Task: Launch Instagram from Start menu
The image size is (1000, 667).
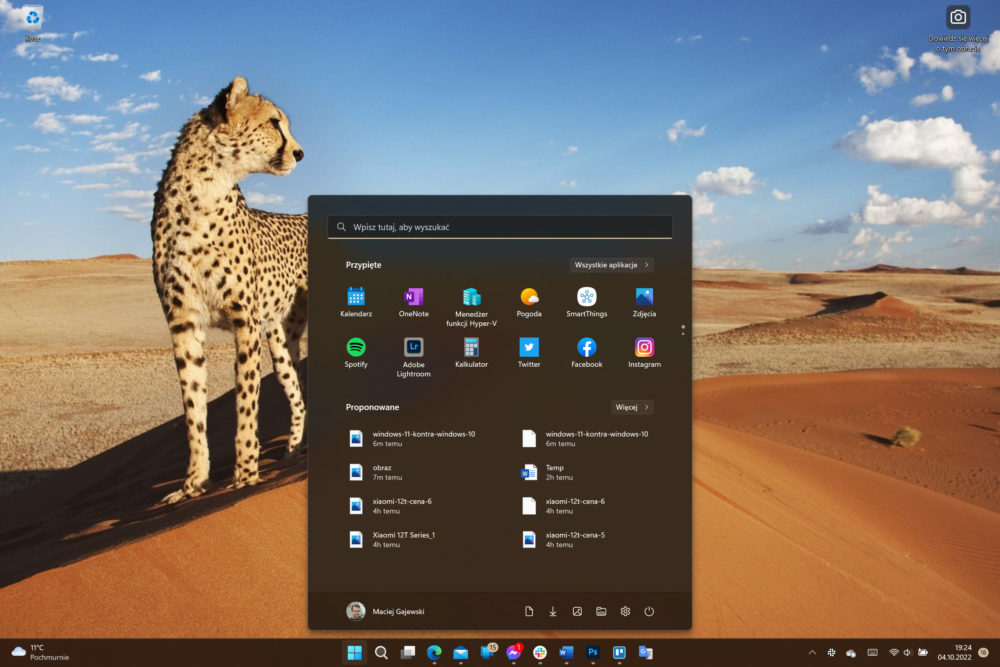Action: click(644, 353)
